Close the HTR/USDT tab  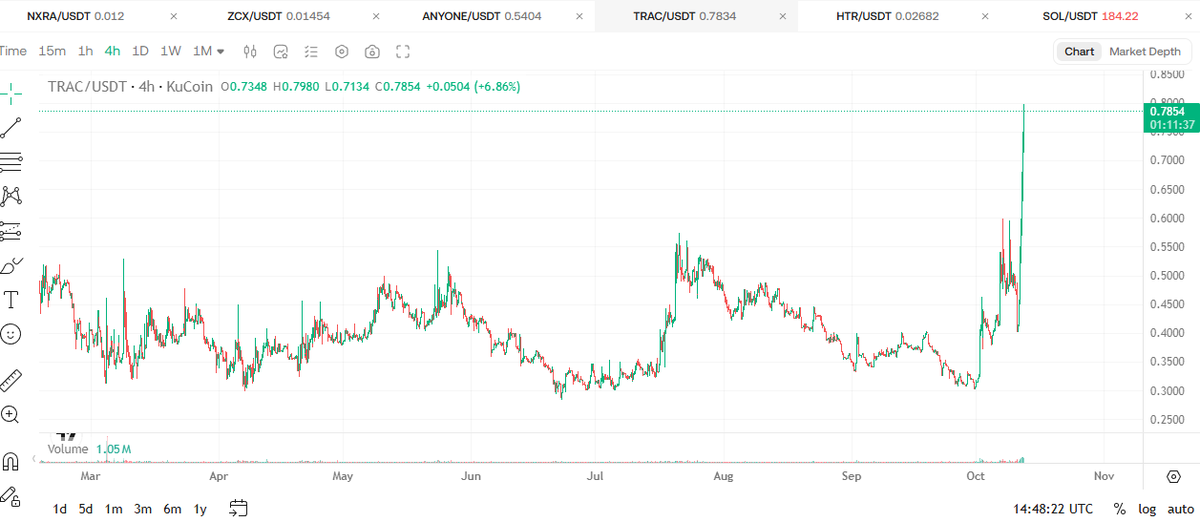(x=985, y=17)
